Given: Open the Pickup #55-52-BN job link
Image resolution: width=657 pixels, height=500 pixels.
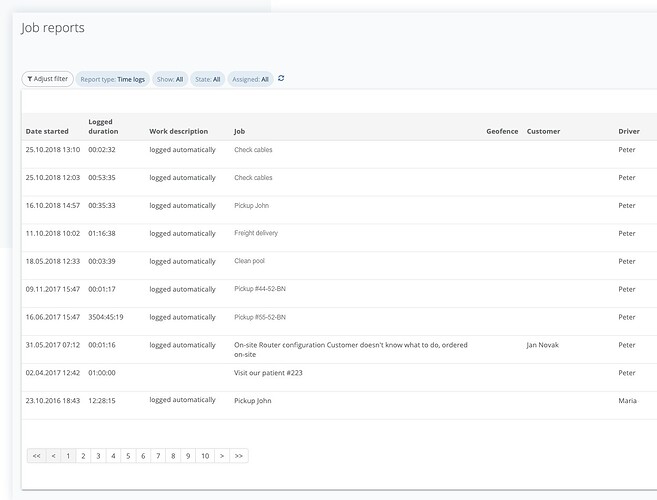Looking at the screenshot, I should pyautogui.click(x=260, y=317).
